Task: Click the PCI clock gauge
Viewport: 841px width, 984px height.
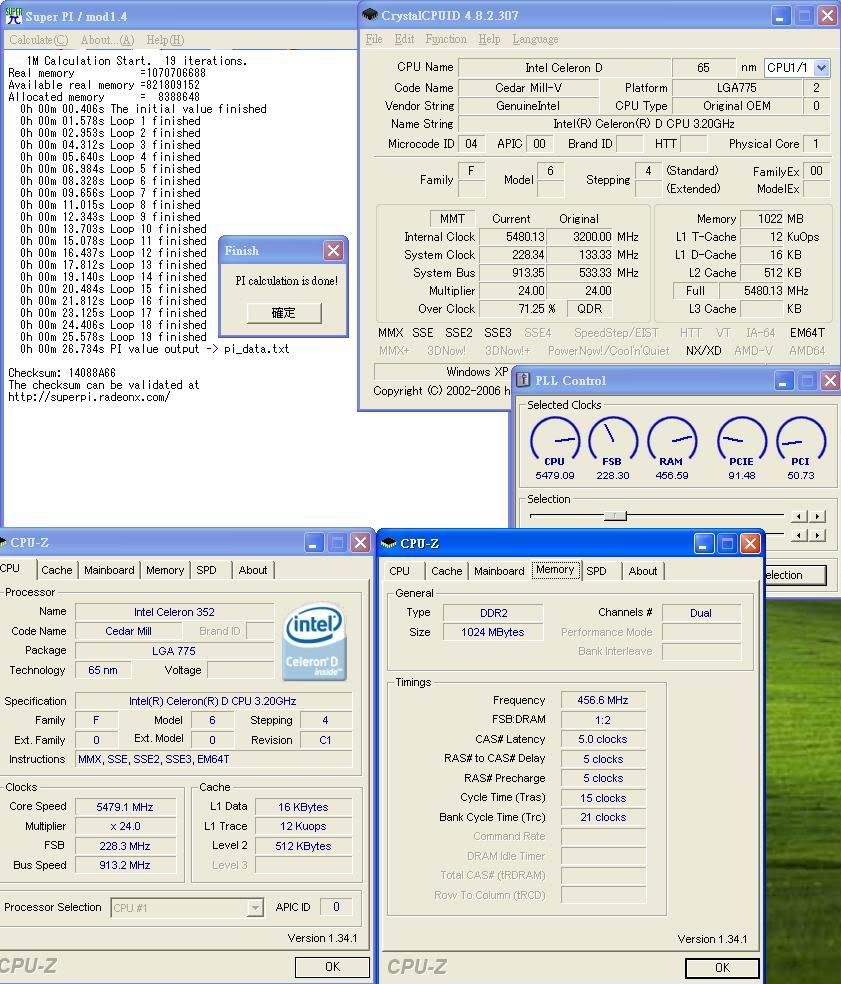Action: point(801,441)
